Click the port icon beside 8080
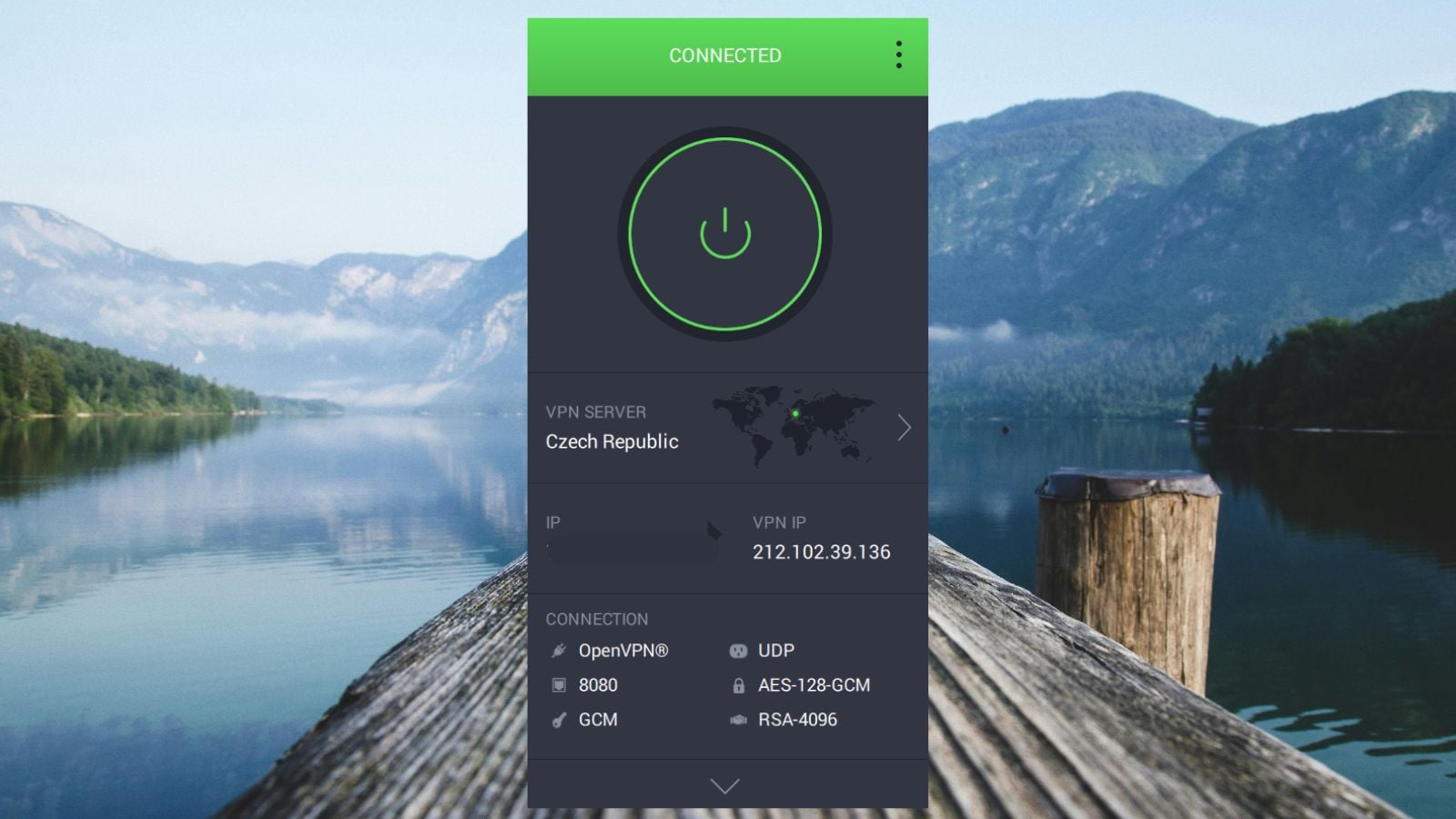This screenshot has width=1456, height=819. pos(559,685)
